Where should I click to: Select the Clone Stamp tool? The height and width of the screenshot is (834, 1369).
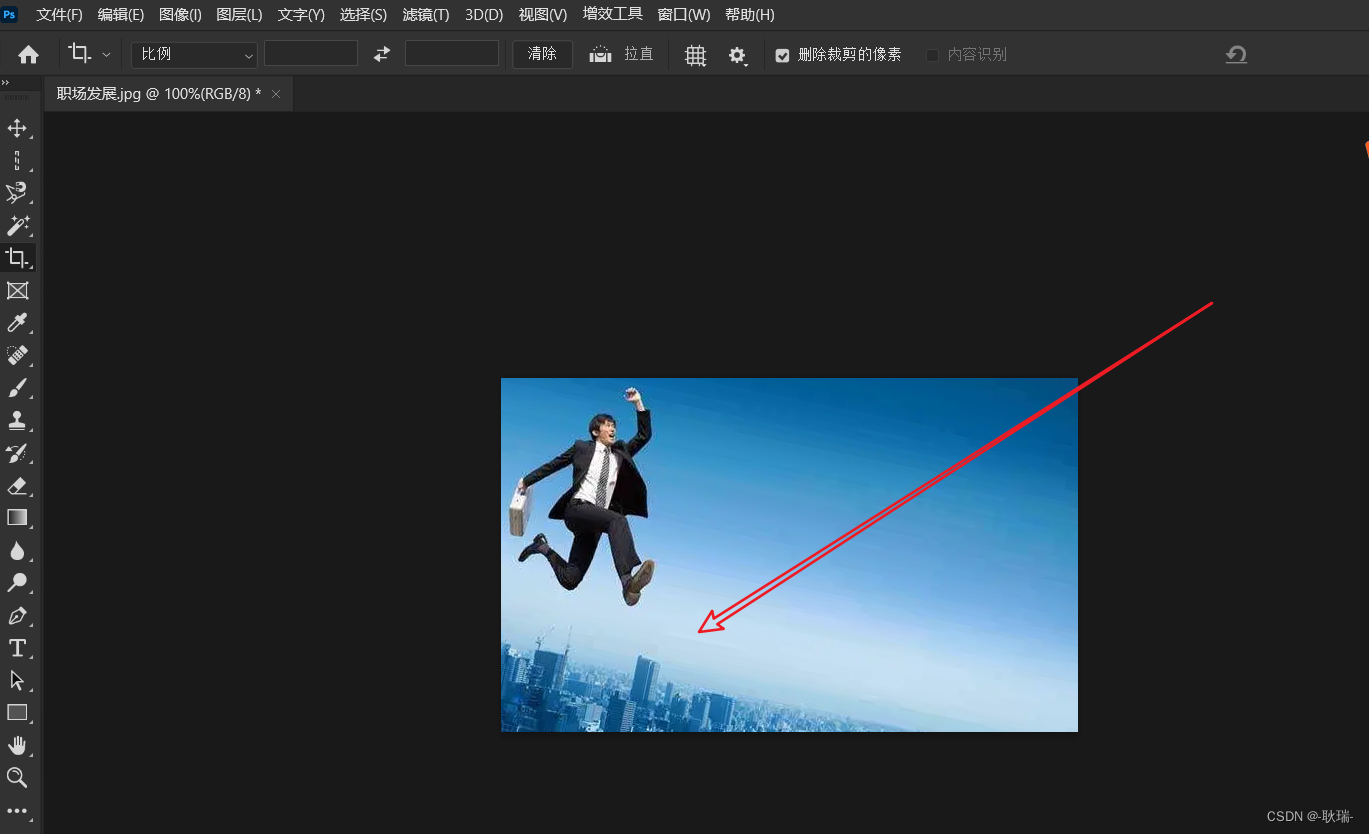coord(17,421)
